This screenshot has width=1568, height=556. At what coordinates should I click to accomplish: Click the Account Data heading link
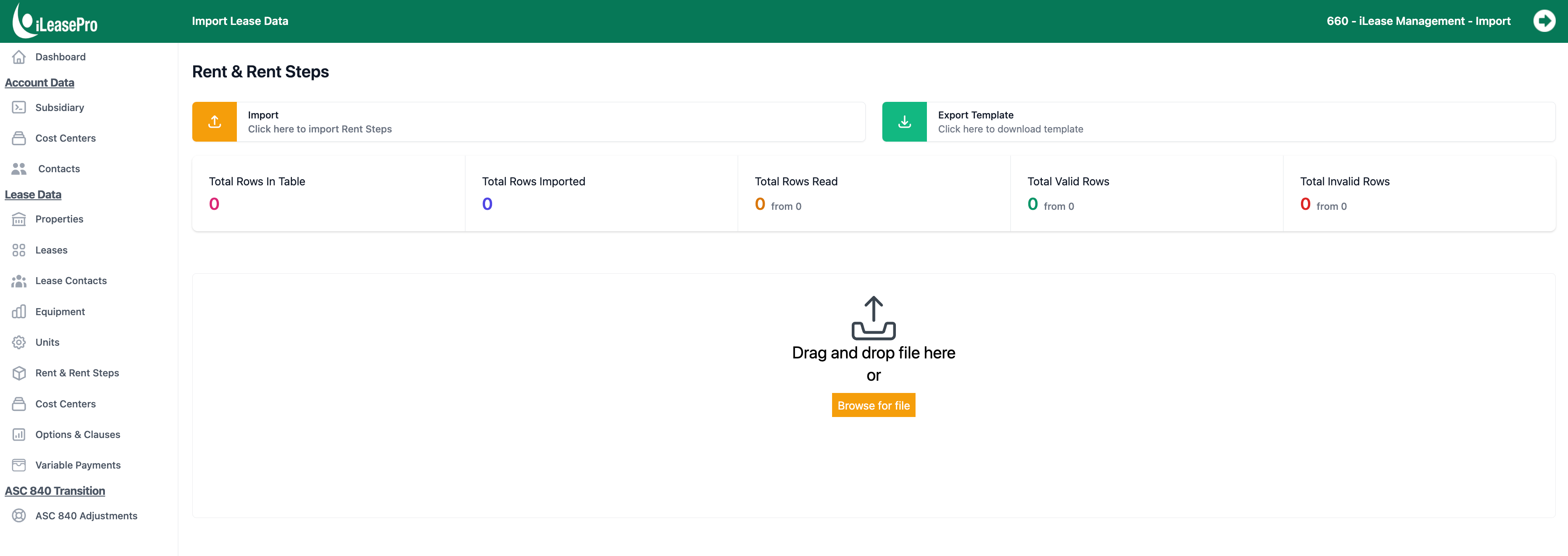[x=40, y=83]
